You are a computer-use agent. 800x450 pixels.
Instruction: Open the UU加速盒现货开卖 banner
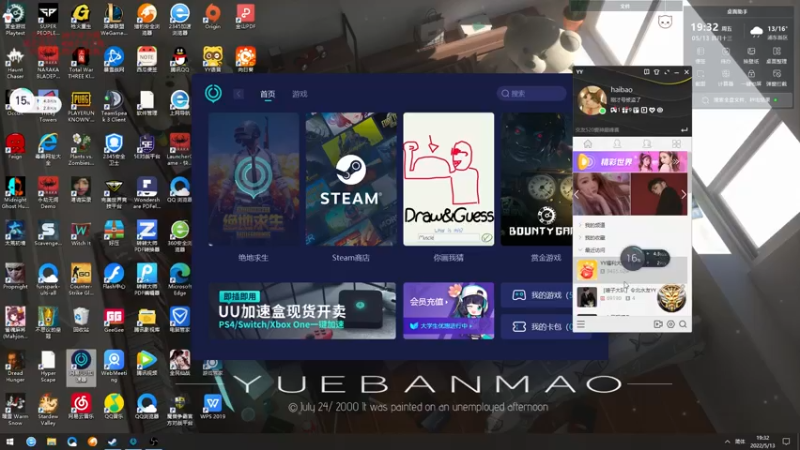302,311
